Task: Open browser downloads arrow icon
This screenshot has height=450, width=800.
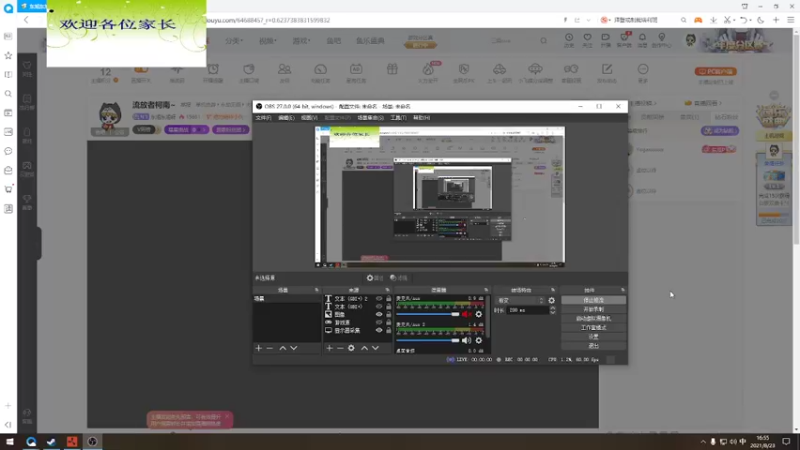Action: (713, 20)
